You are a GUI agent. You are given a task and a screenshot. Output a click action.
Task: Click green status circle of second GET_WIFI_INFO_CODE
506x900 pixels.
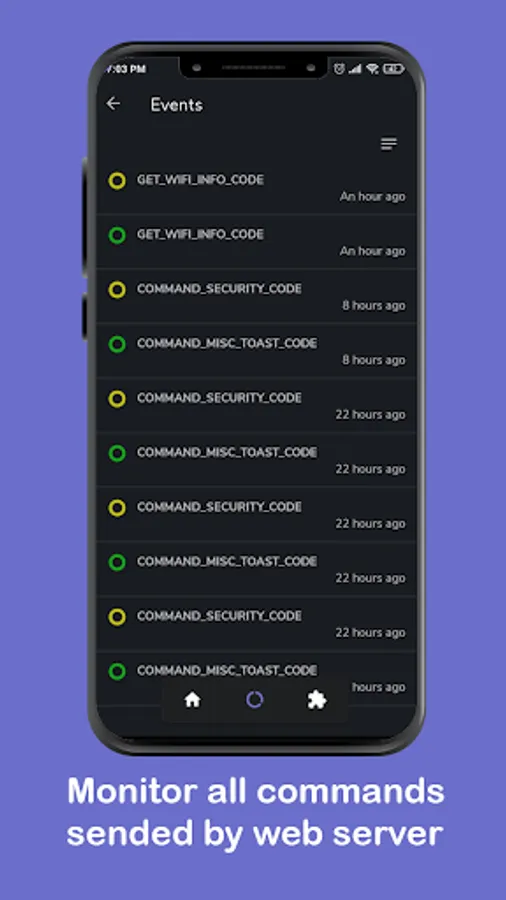117,235
